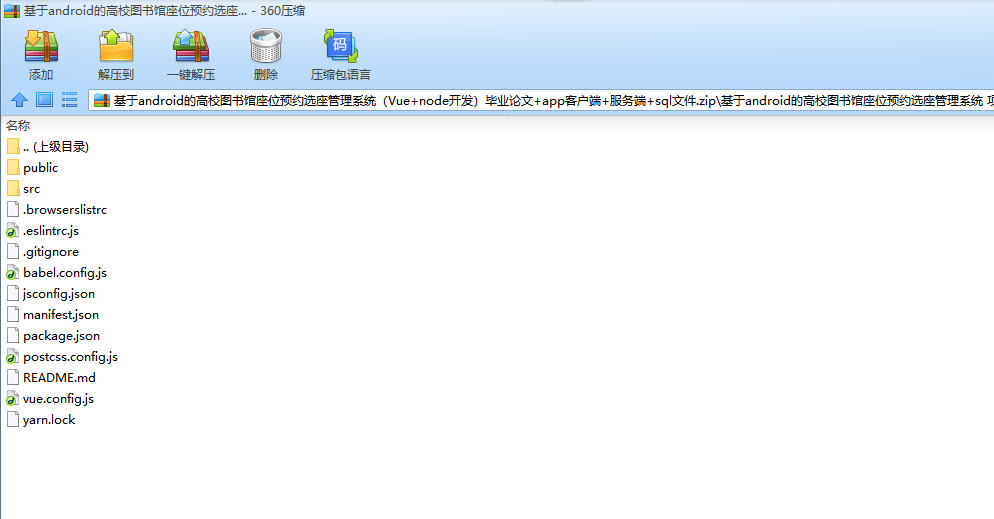Click the postcss.config.js file icon
This screenshot has width=994, height=519.
[x=13, y=357]
